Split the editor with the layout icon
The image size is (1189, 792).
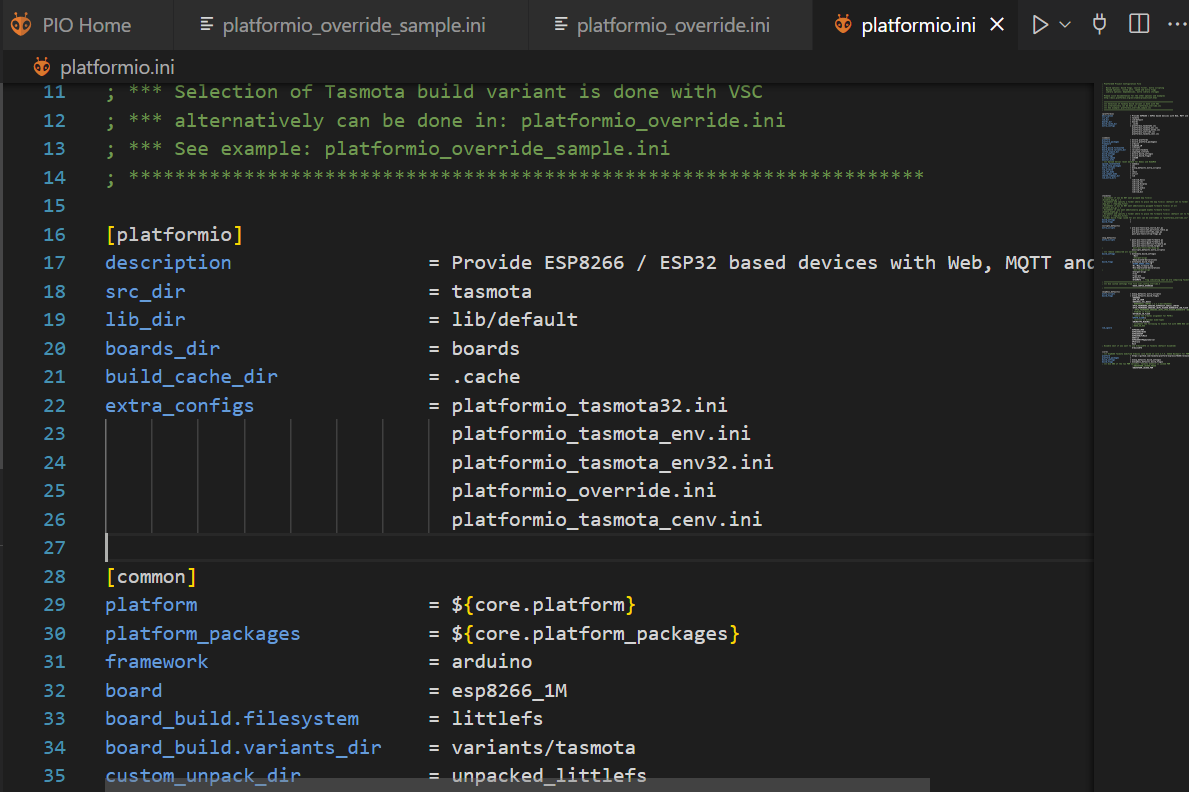pos(1139,24)
